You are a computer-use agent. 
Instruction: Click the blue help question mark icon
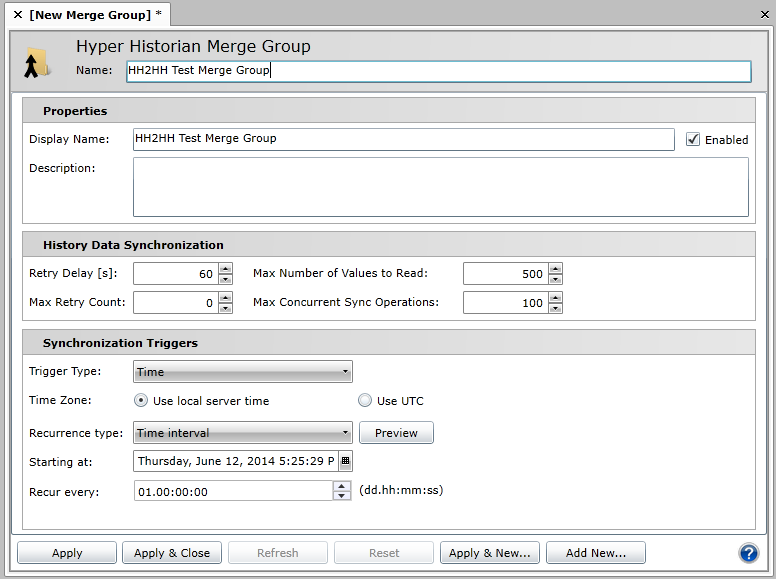click(x=749, y=553)
